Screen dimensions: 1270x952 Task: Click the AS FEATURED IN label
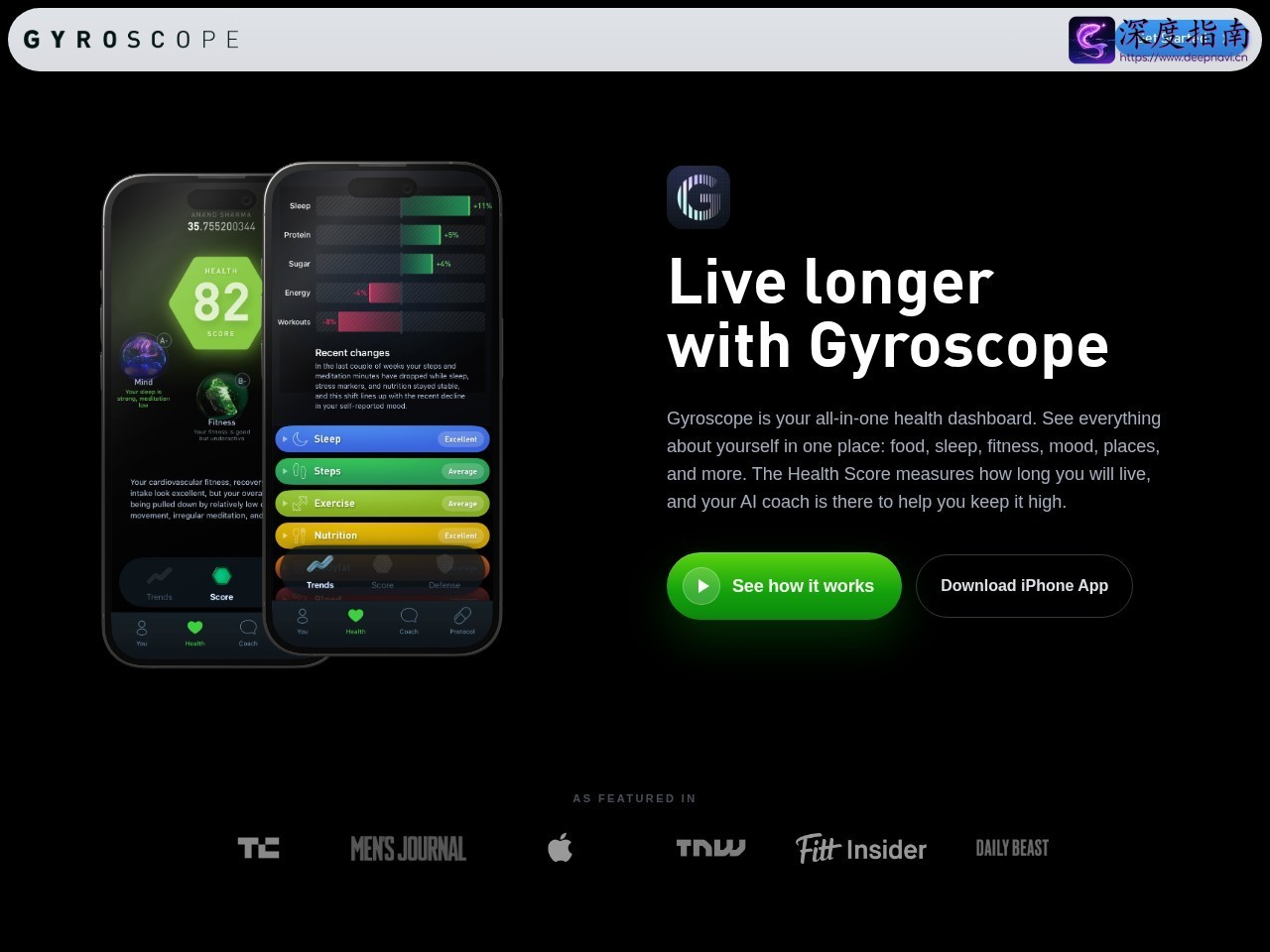coord(635,798)
